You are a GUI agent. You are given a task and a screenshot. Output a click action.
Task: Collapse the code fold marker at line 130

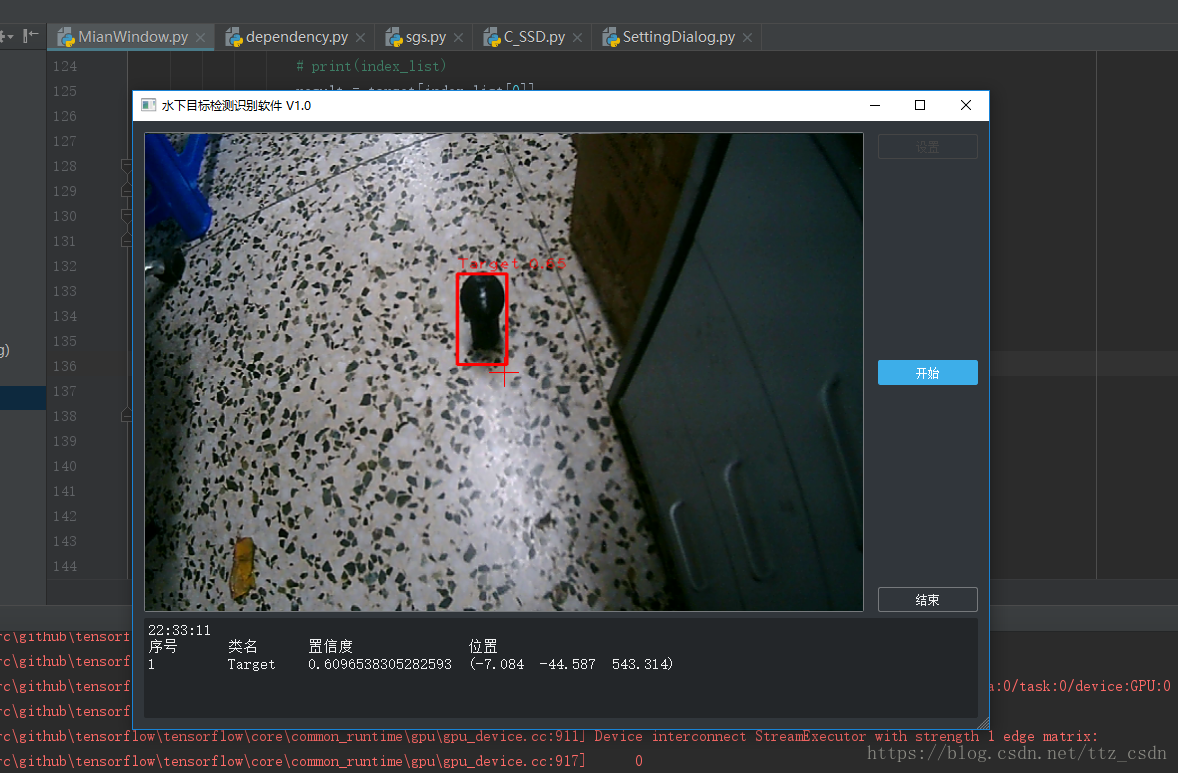pos(126,216)
